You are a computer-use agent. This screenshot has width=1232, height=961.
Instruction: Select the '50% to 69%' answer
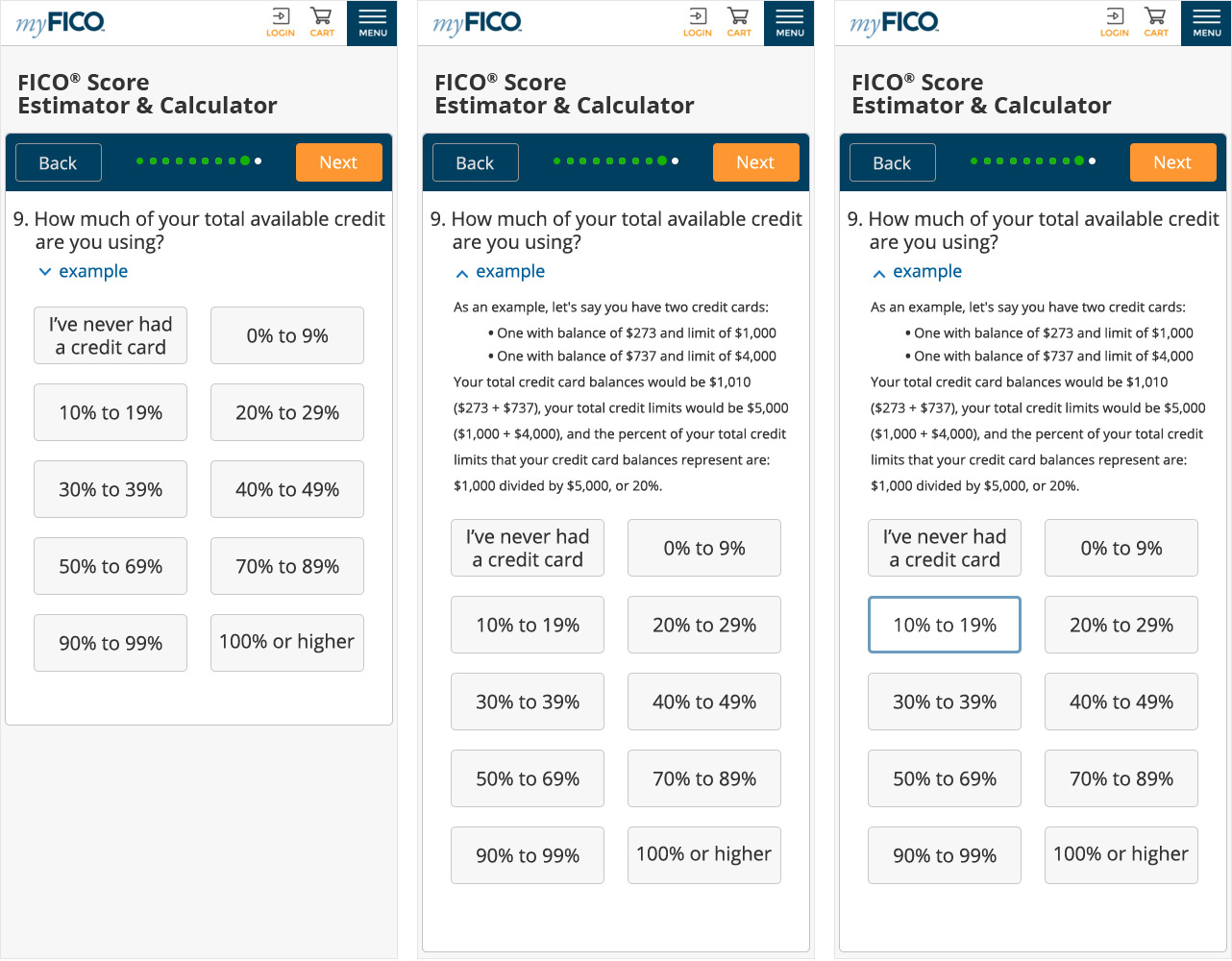[x=110, y=566]
